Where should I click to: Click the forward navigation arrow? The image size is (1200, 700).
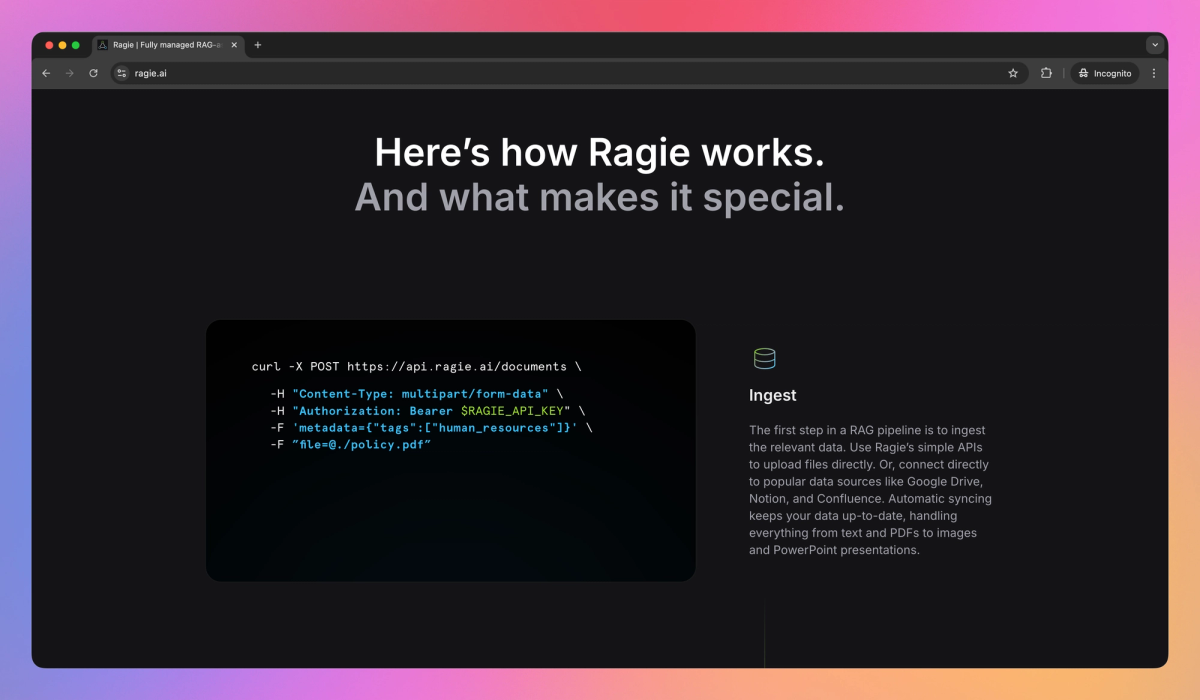tap(69, 72)
